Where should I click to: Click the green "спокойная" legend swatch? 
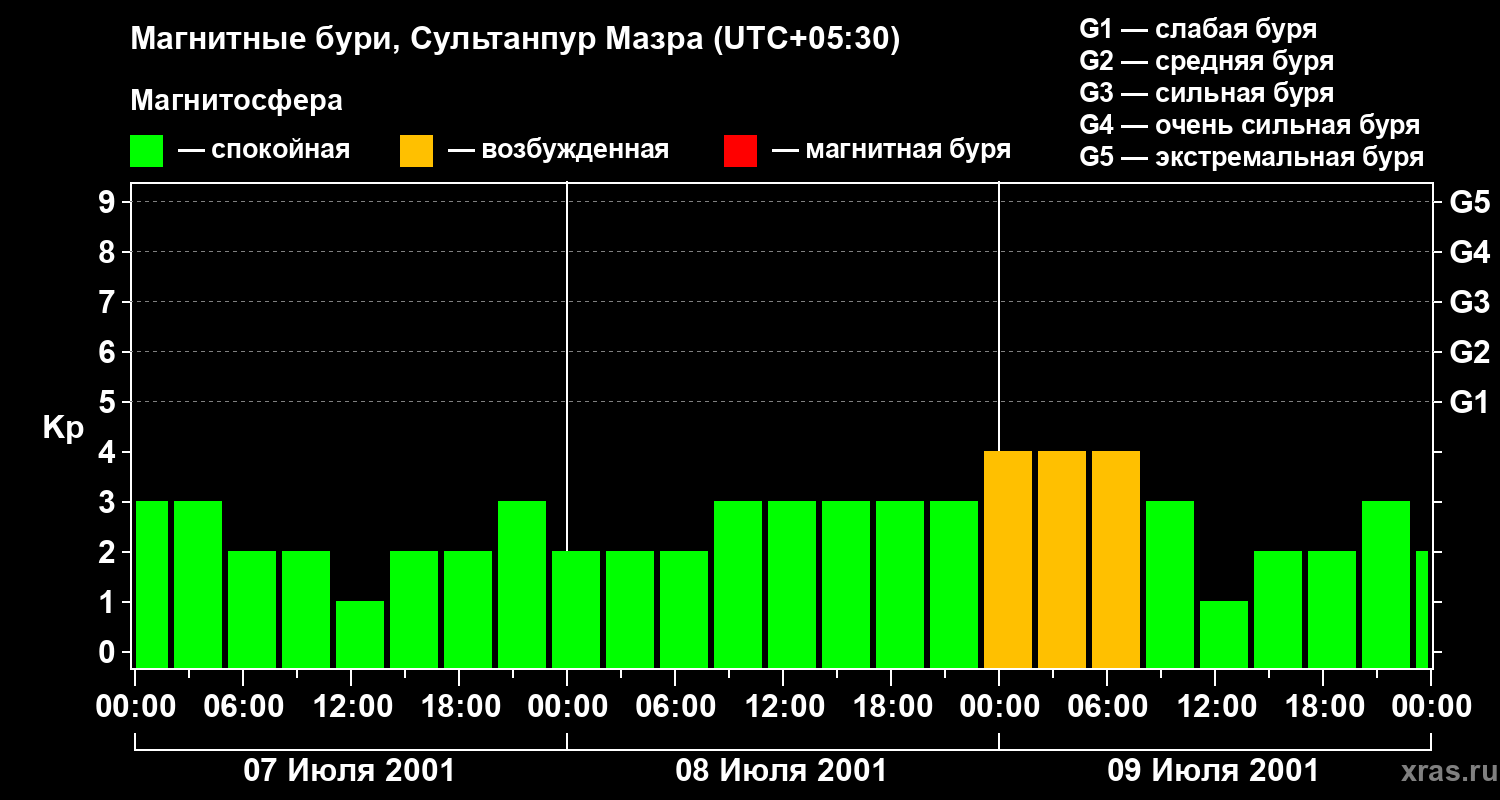(147, 151)
